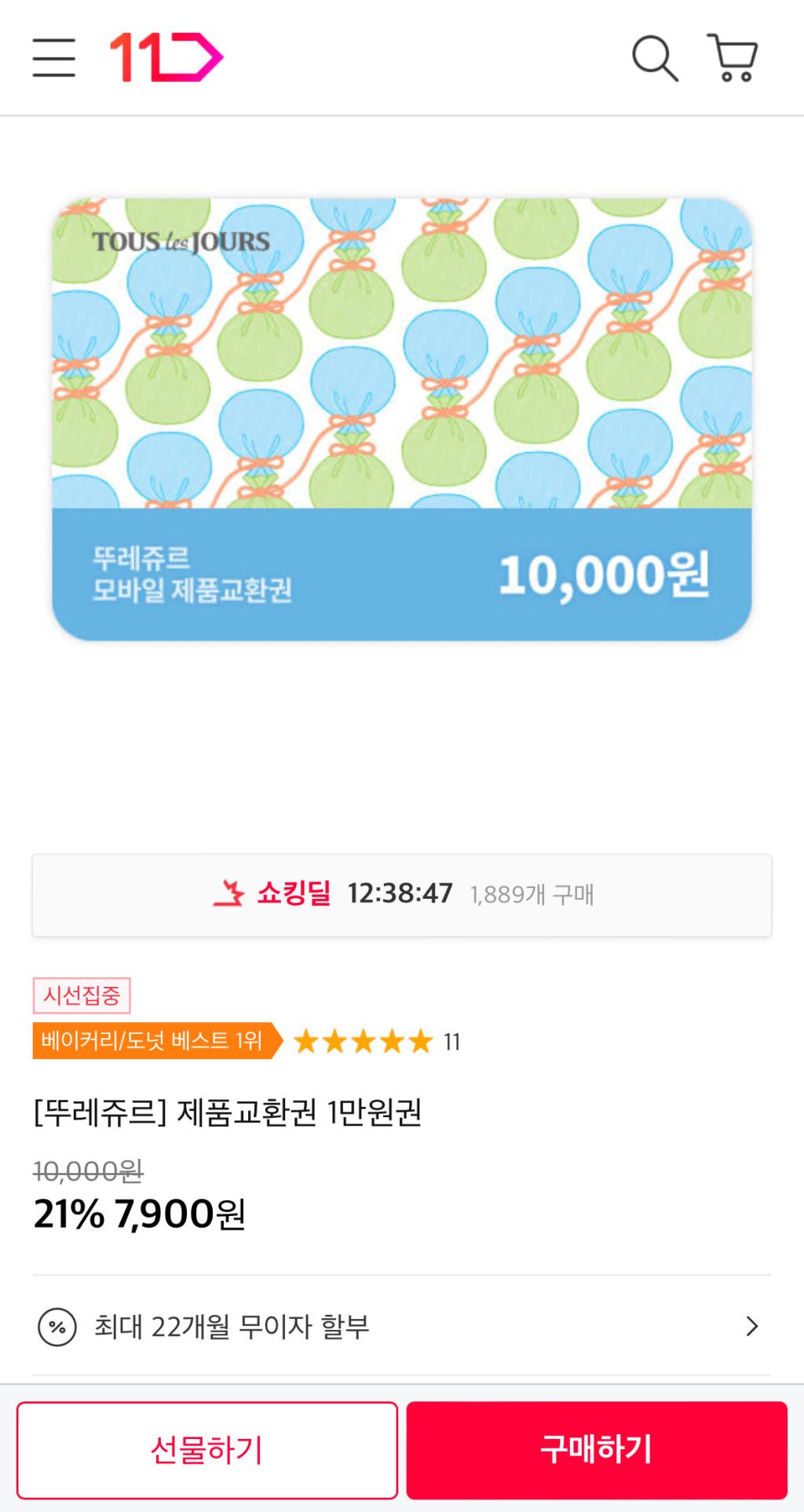The height and width of the screenshot is (1512, 804).
Task: Open the 쇼킹딜 deal timer banner
Action: (400, 894)
